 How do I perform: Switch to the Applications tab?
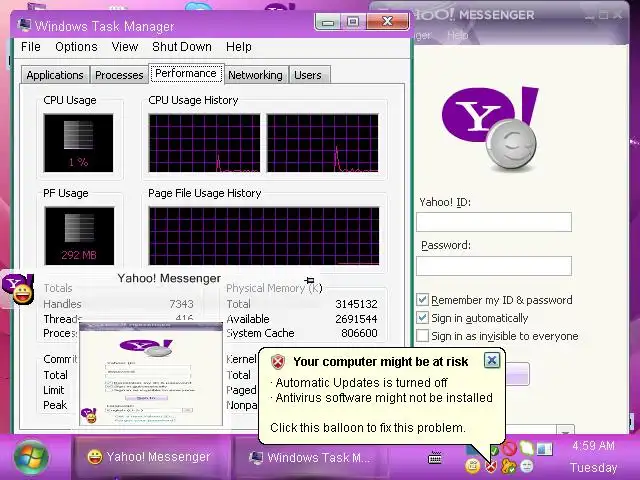pyautogui.click(x=55, y=75)
